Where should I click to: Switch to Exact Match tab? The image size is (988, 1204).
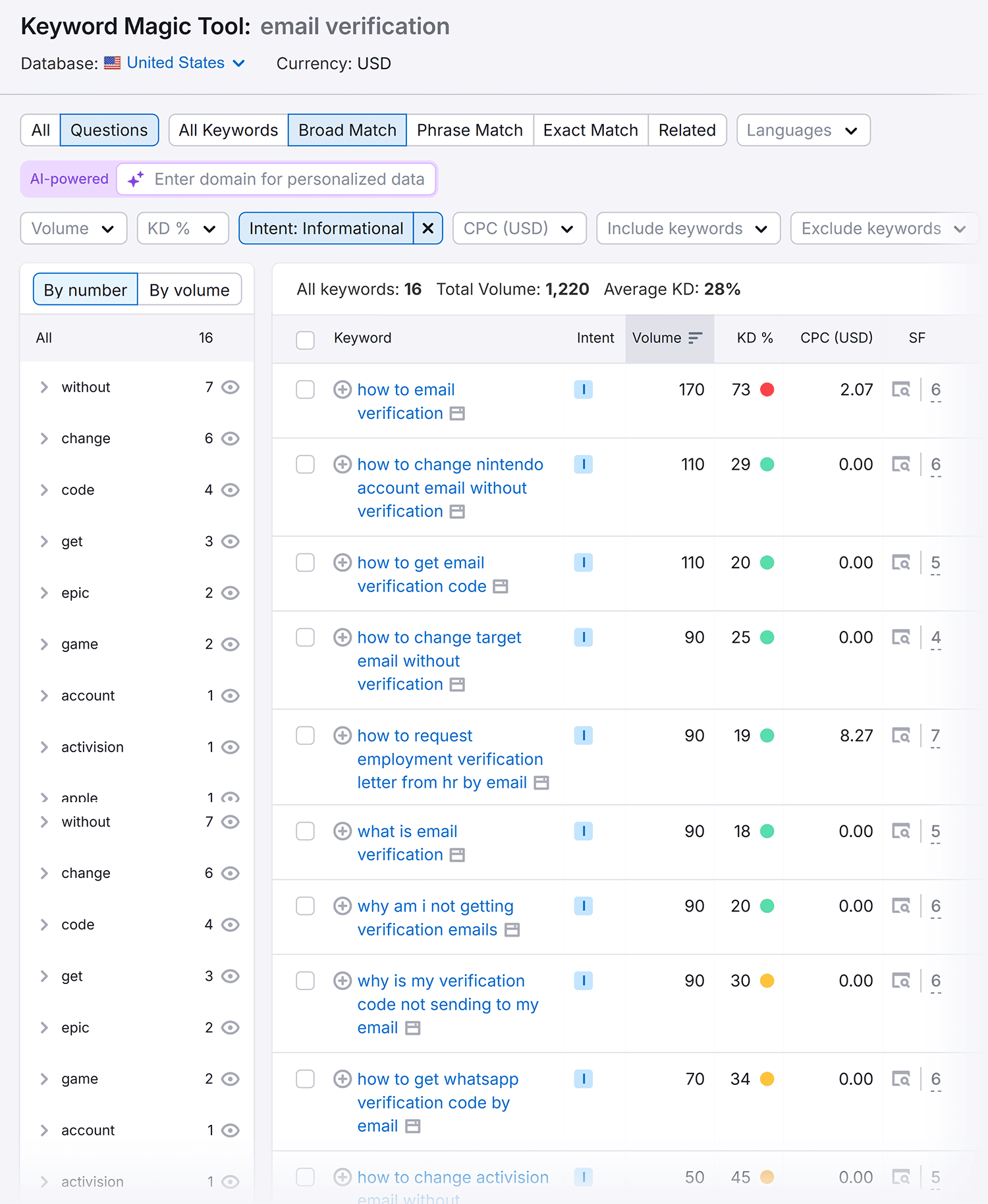[591, 130]
